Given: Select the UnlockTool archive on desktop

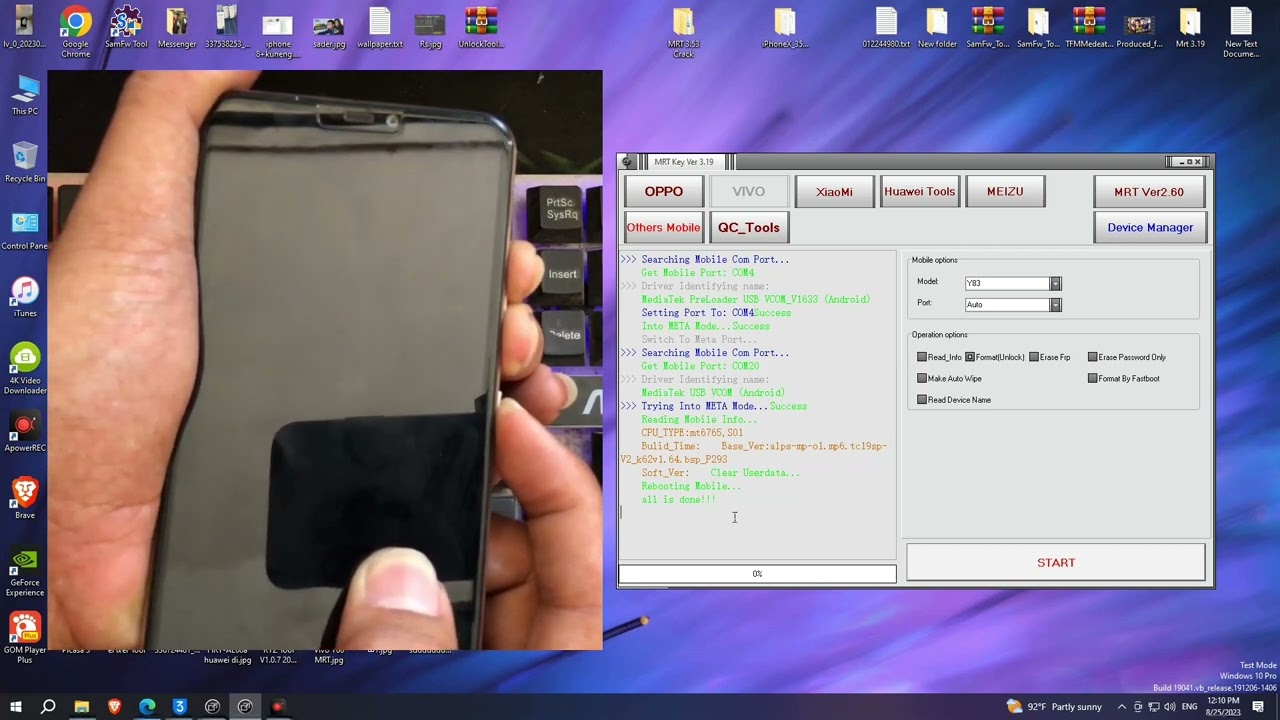Looking at the screenshot, I should click(481, 28).
